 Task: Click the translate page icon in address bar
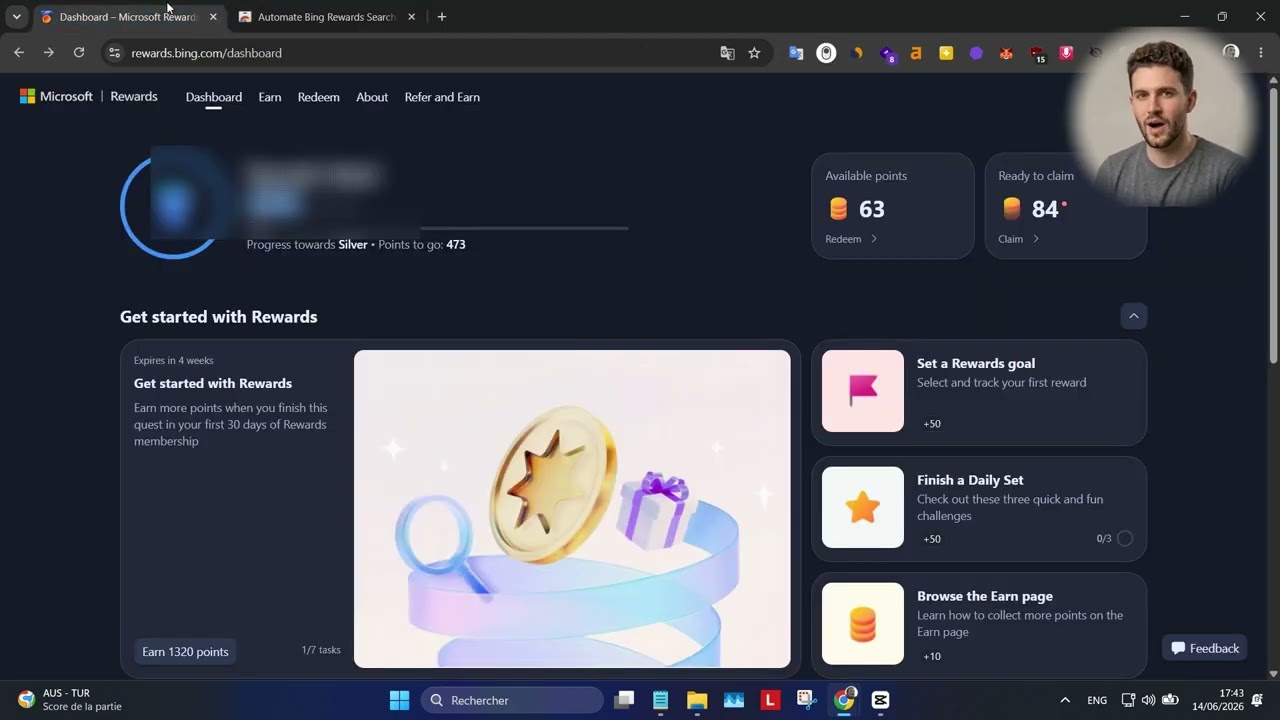click(x=727, y=53)
